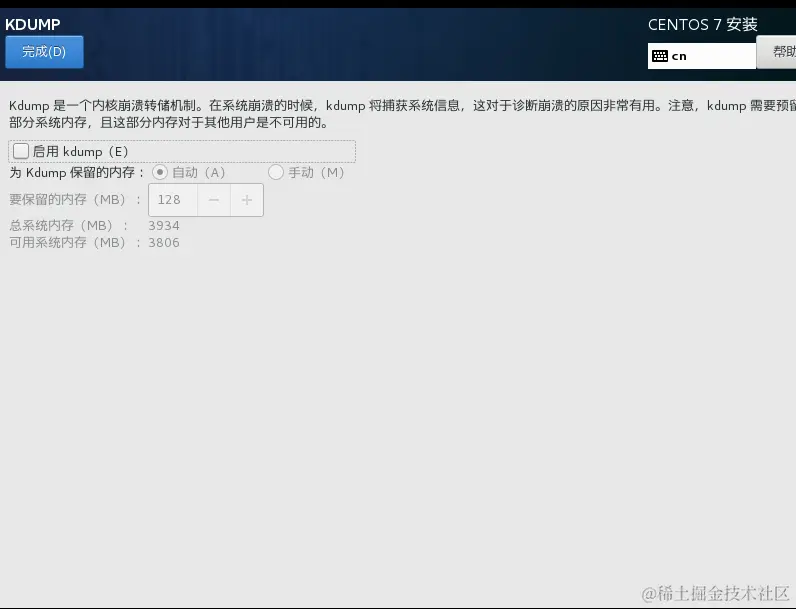Click the 要保留的内存 (MB) label

[x=75, y=199]
